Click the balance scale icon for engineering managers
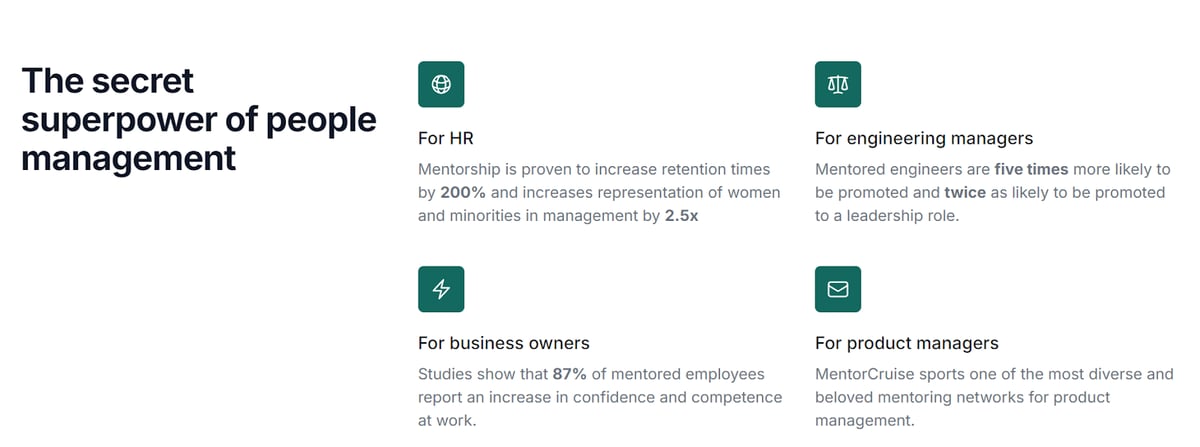 [x=838, y=84]
